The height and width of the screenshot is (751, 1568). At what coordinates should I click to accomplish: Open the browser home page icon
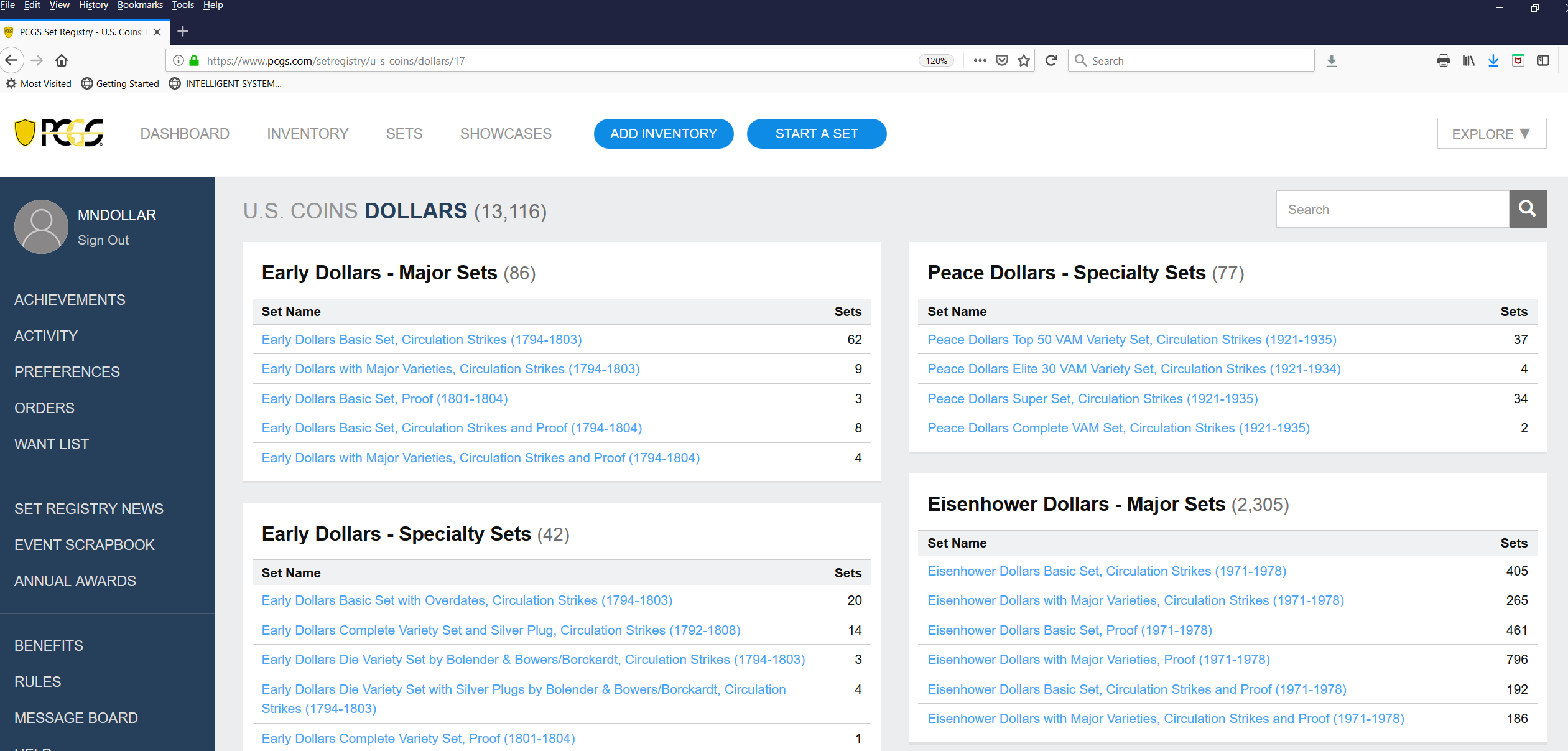click(x=62, y=60)
